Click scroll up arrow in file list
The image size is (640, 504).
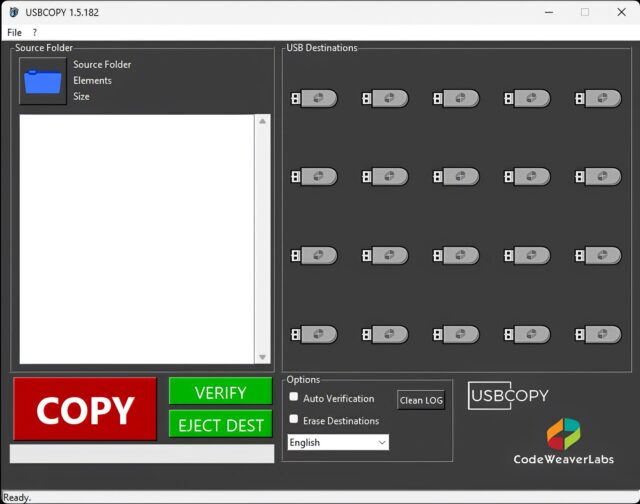[x=262, y=121]
